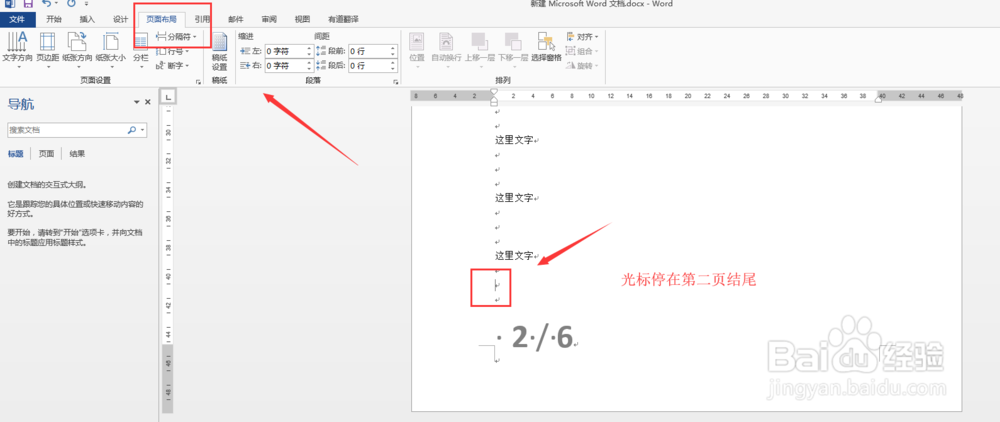Open the 行号 line numbers dropdown
Screen dimensions: 1000x422
tap(173, 51)
